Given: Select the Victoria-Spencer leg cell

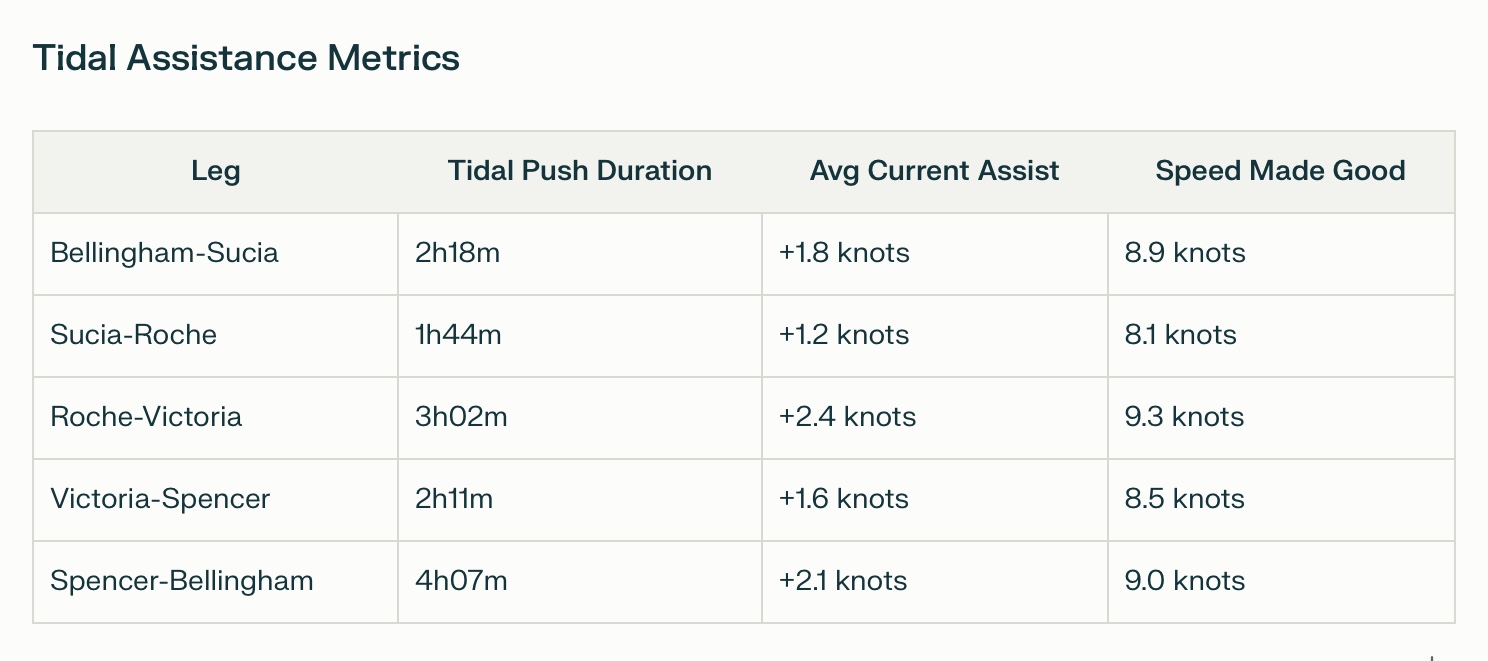Looking at the screenshot, I should [160, 499].
